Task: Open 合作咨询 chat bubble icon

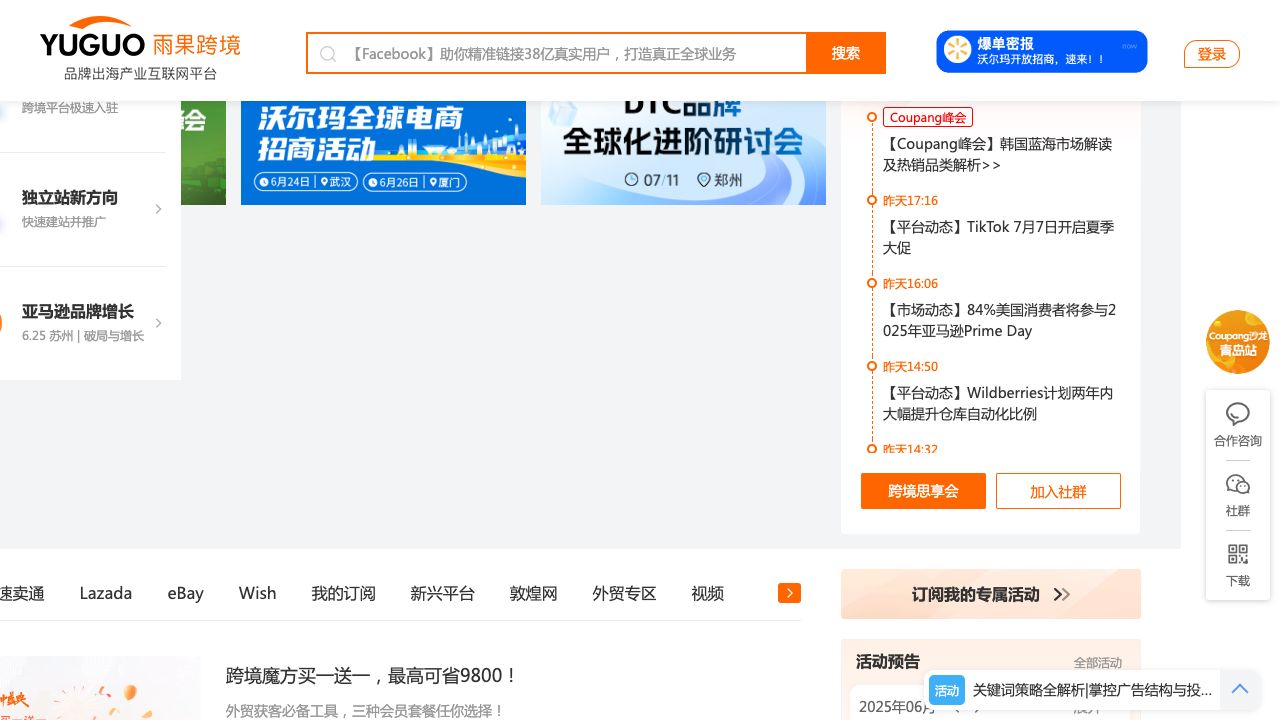Action: [1238, 414]
